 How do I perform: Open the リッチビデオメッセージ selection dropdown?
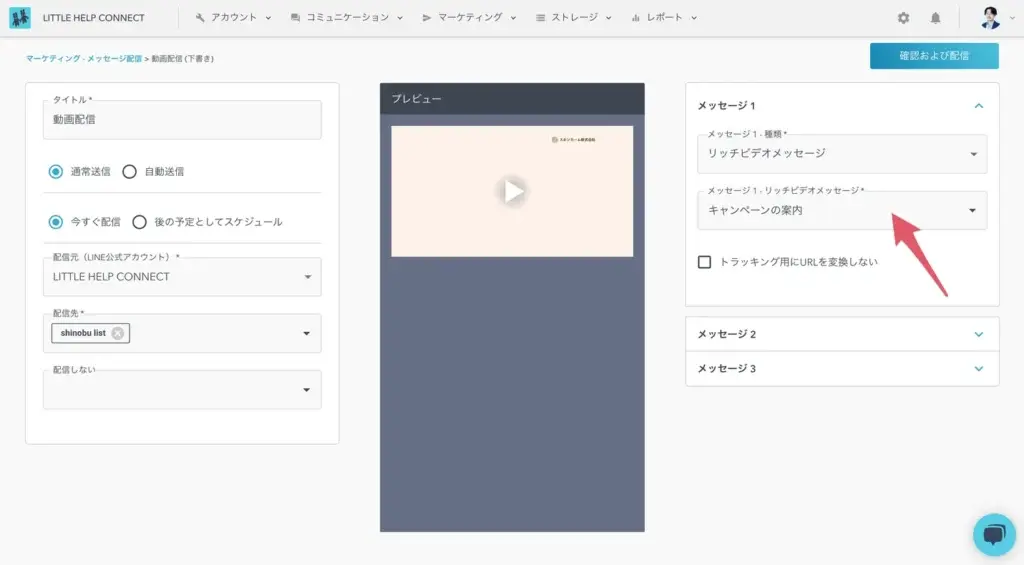coord(841,210)
